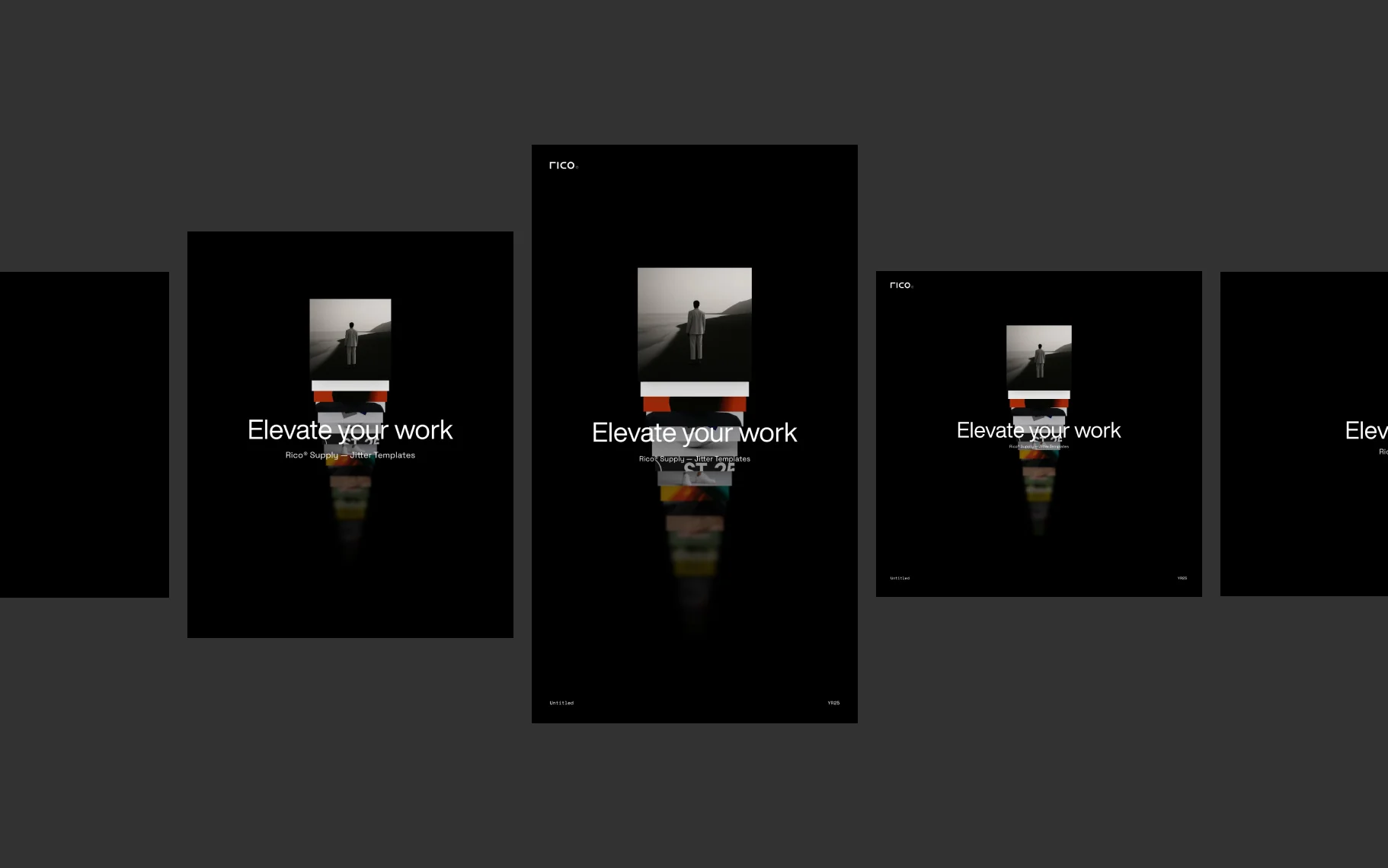Select the white bar below the center artboard photo
The image size is (1388, 868).
(x=694, y=389)
